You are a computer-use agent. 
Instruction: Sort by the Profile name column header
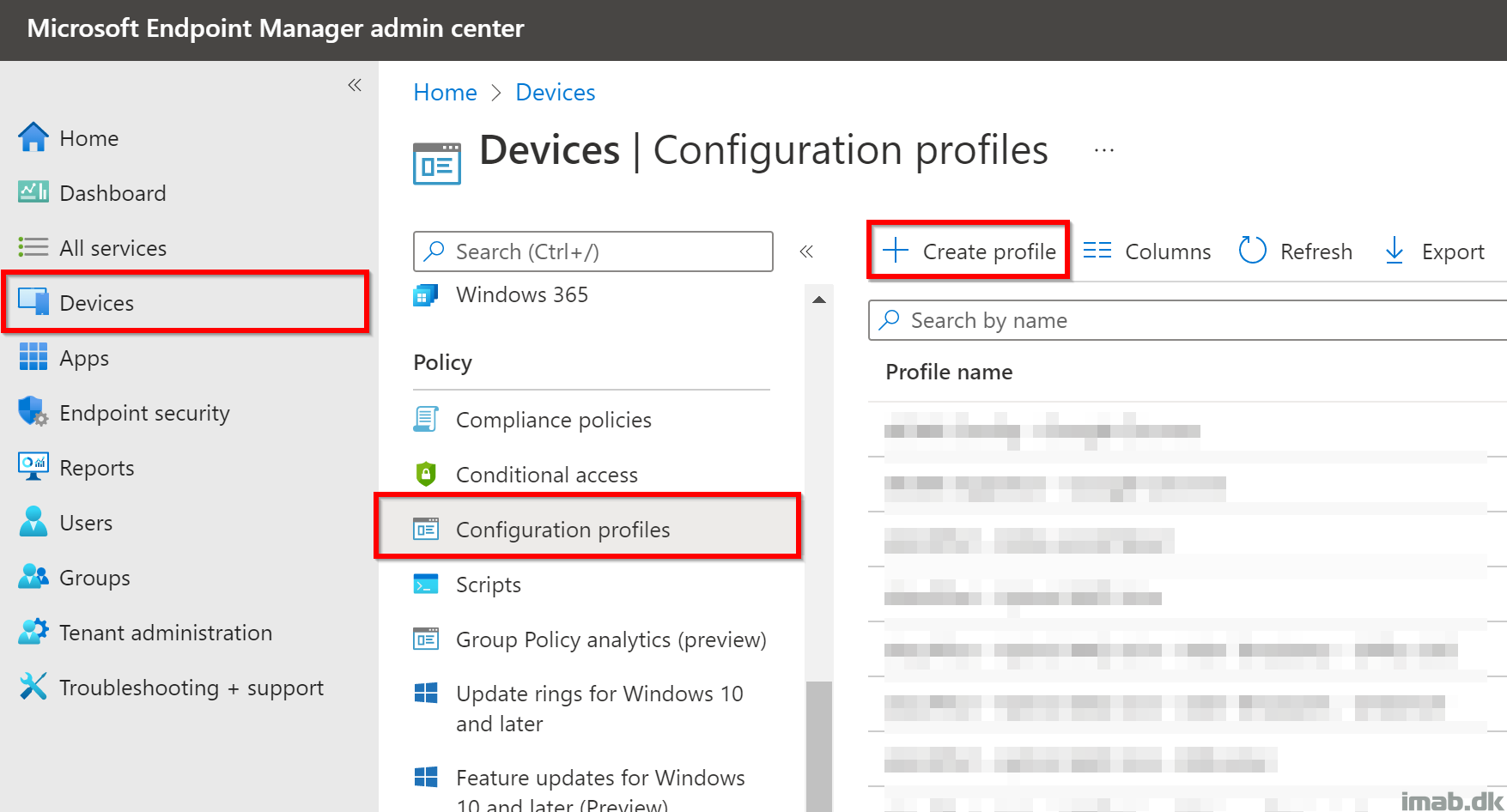949,372
